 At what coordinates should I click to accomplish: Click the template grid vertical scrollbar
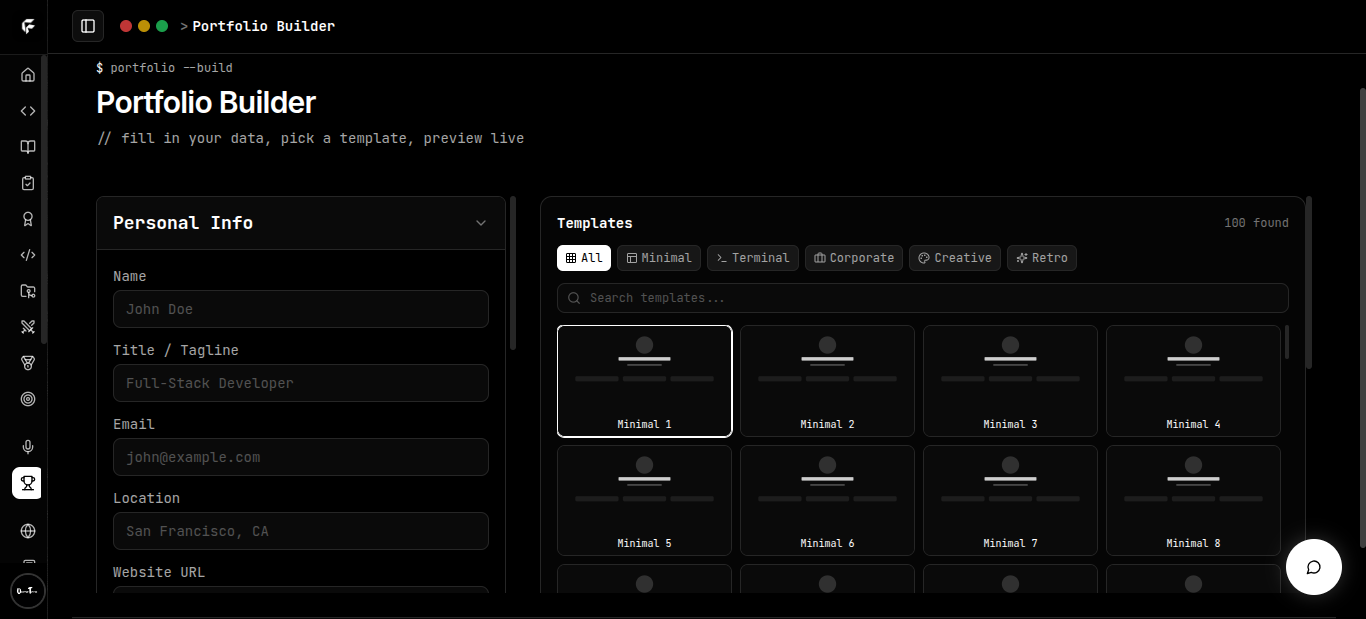[x=1287, y=342]
